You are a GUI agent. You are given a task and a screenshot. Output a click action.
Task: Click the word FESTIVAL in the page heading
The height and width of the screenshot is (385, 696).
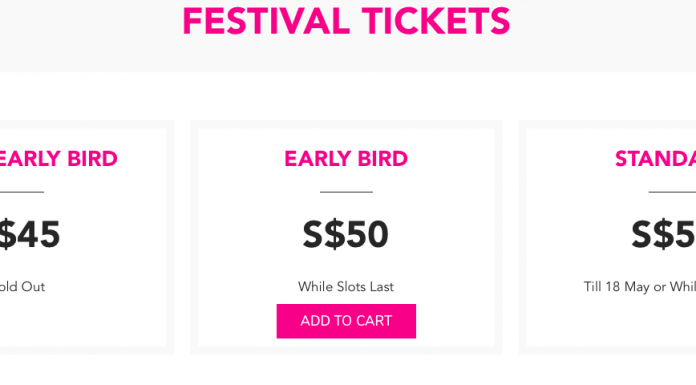(x=266, y=21)
